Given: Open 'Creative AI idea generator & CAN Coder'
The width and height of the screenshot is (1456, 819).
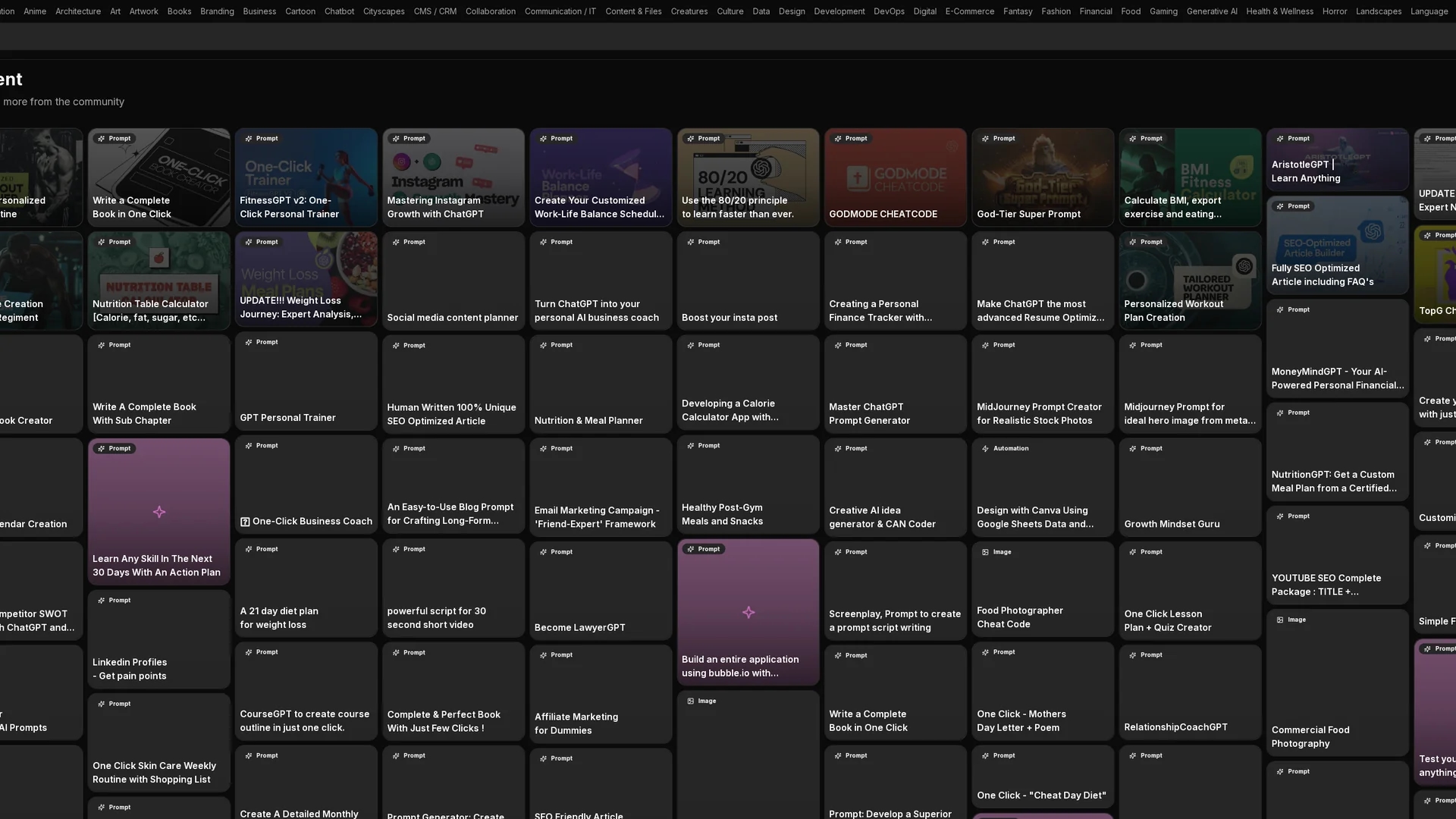Looking at the screenshot, I should tap(895, 488).
